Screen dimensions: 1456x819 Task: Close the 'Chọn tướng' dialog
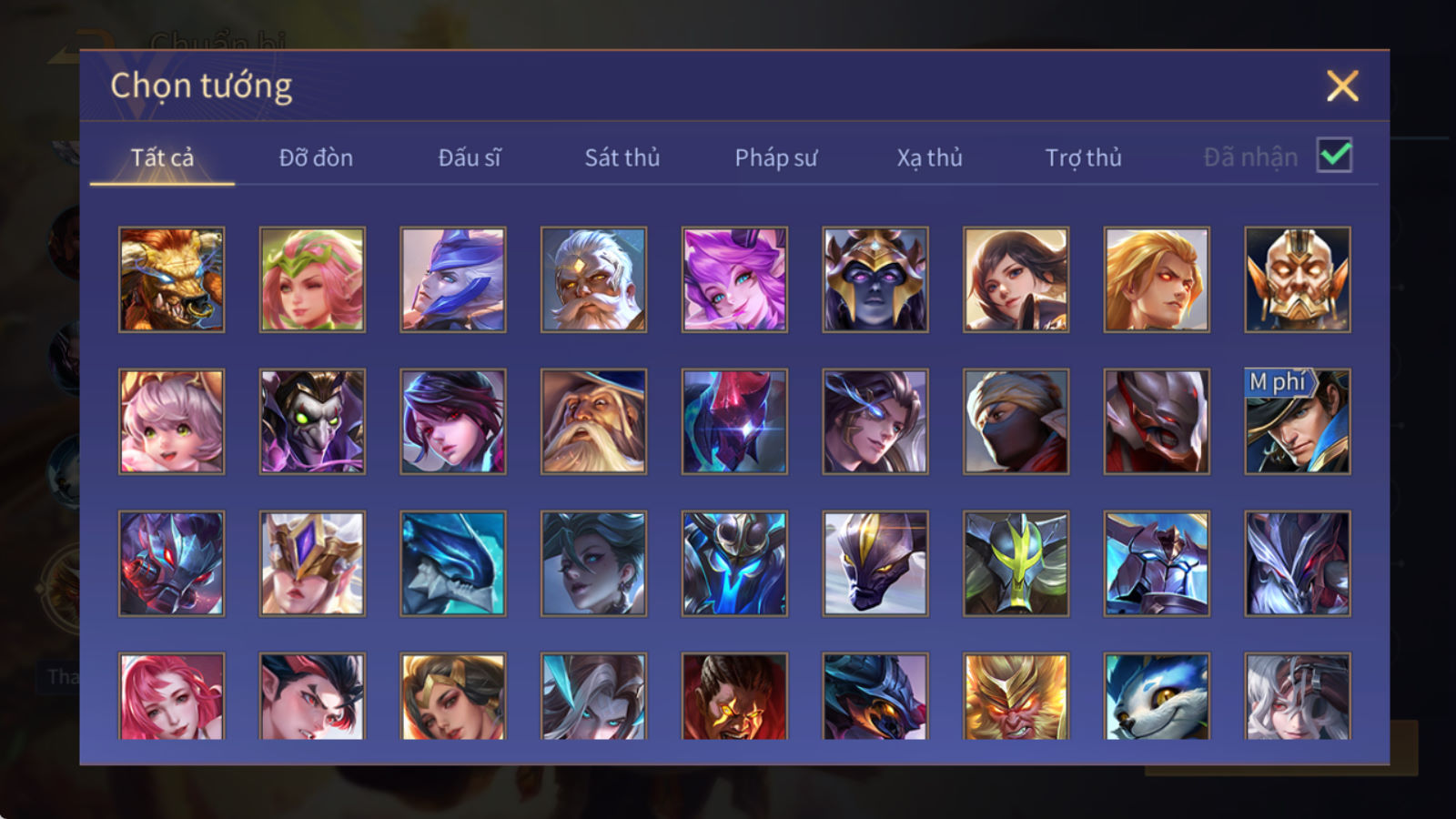point(1342,86)
